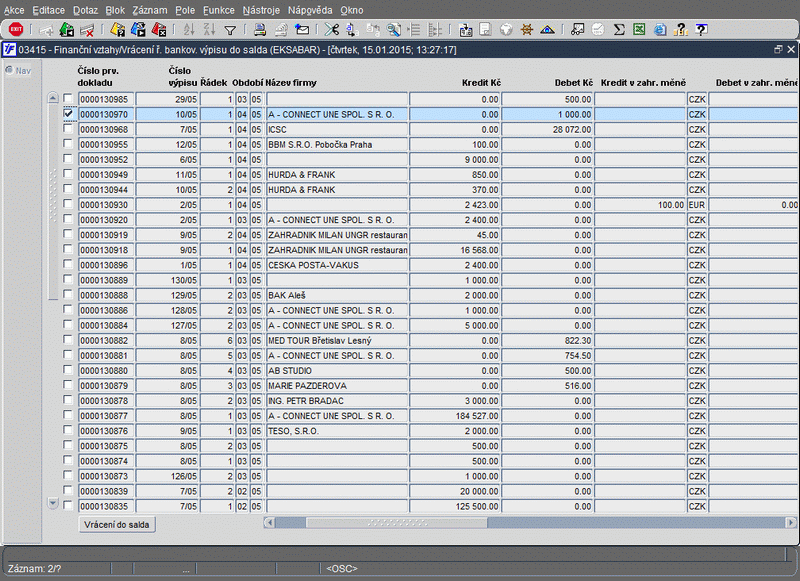
Task: Check the box beside 0000130882
Action: [x=68, y=339]
